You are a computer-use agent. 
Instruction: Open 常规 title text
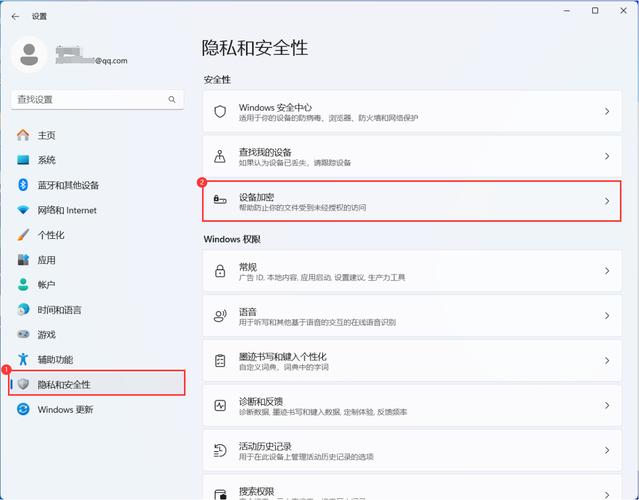[248, 267]
